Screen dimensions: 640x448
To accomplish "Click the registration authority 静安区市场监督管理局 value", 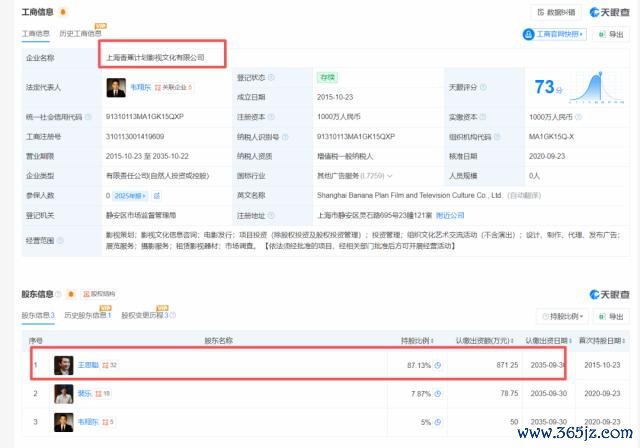I will pyautogui.click(x=141, y=215).
